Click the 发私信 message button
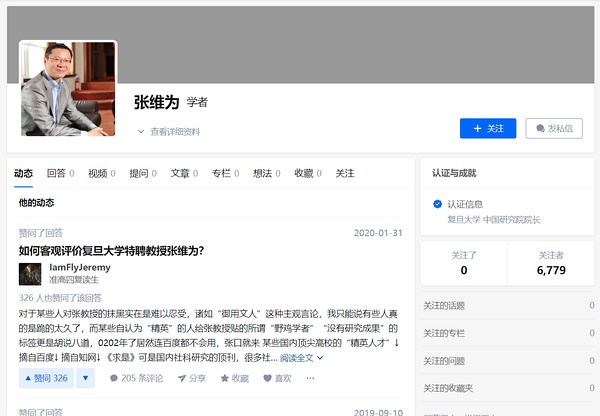The image size is (600, 416). pyautogui.click(x=553, y=128)
